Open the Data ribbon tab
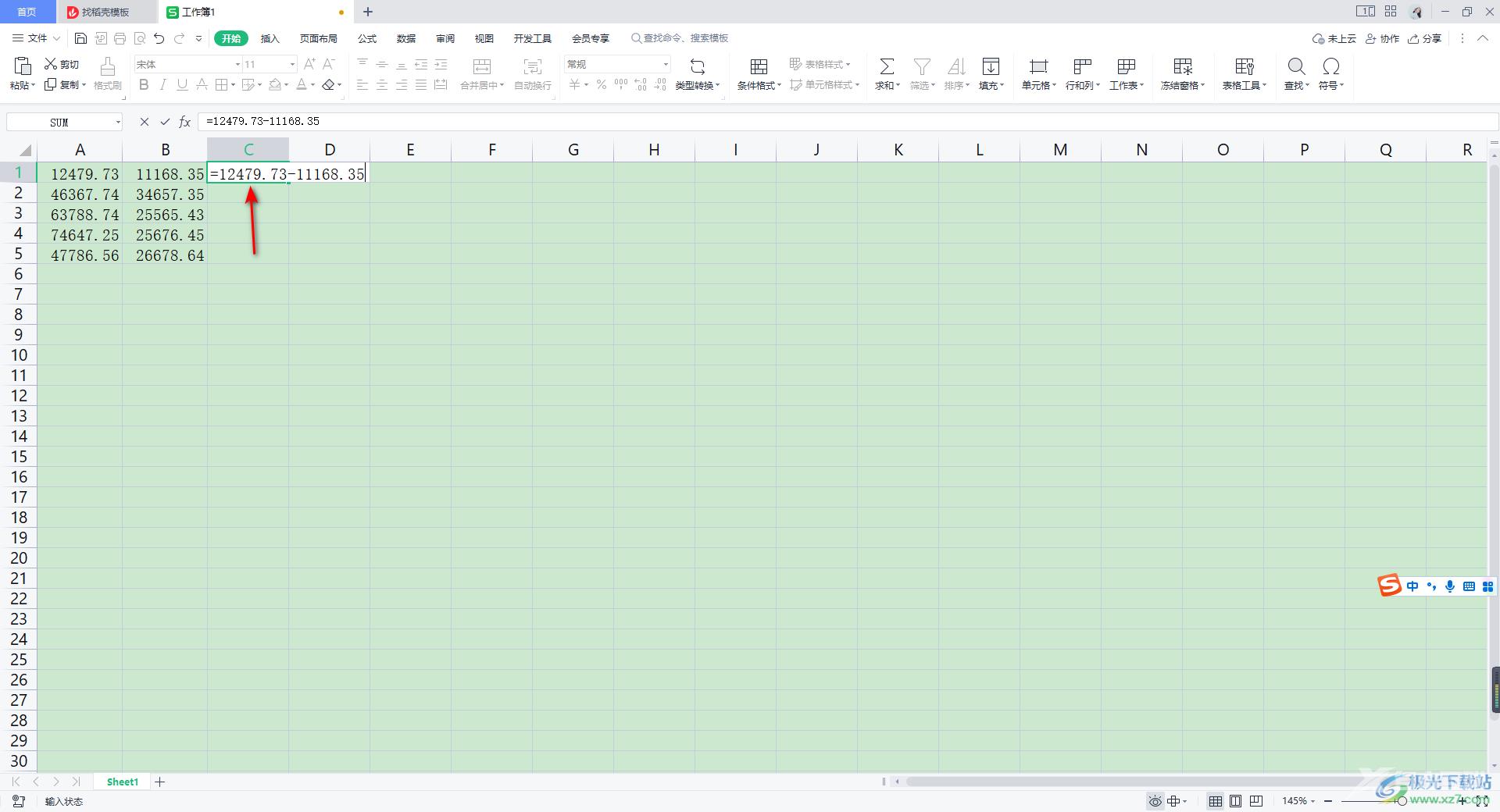 pyautogui.click(x=406, y=38)
